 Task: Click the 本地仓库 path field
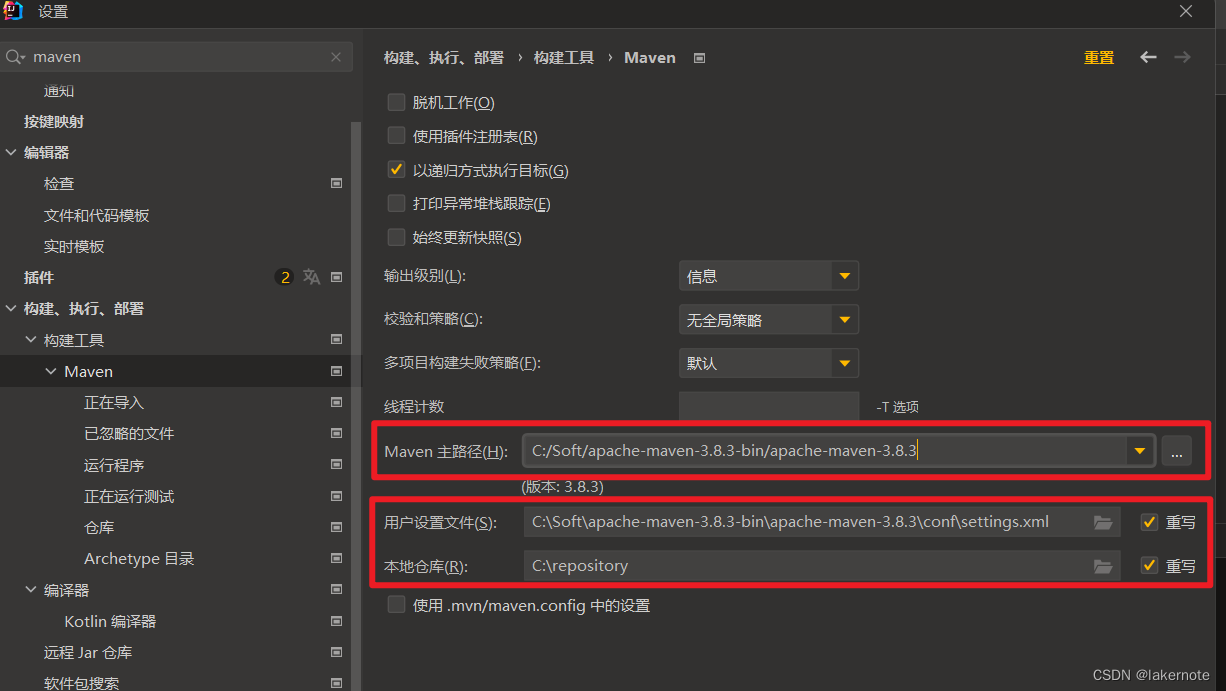[821, 566]
